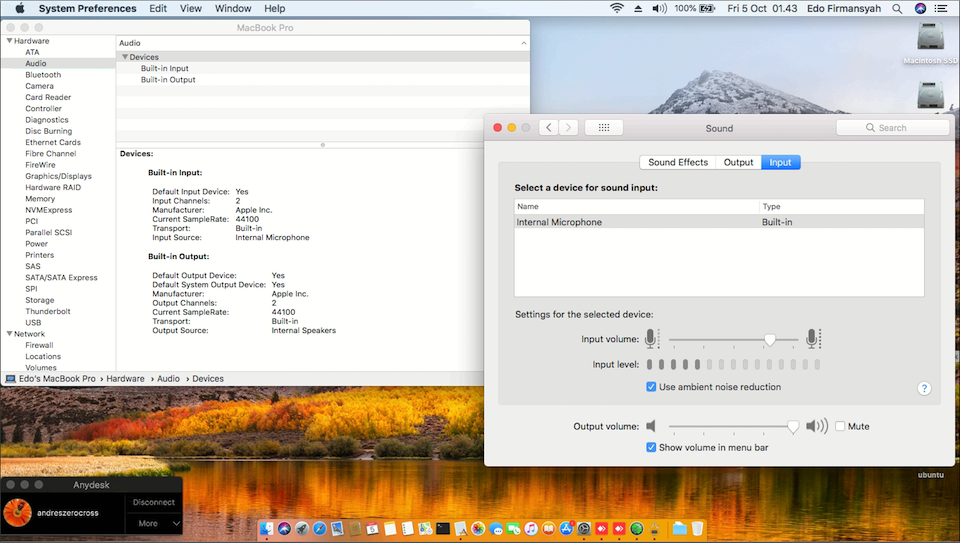This screenshot has height=543, width=960.
Task: Open Spotlight search magnifier
Action: [x=897, y=9]
